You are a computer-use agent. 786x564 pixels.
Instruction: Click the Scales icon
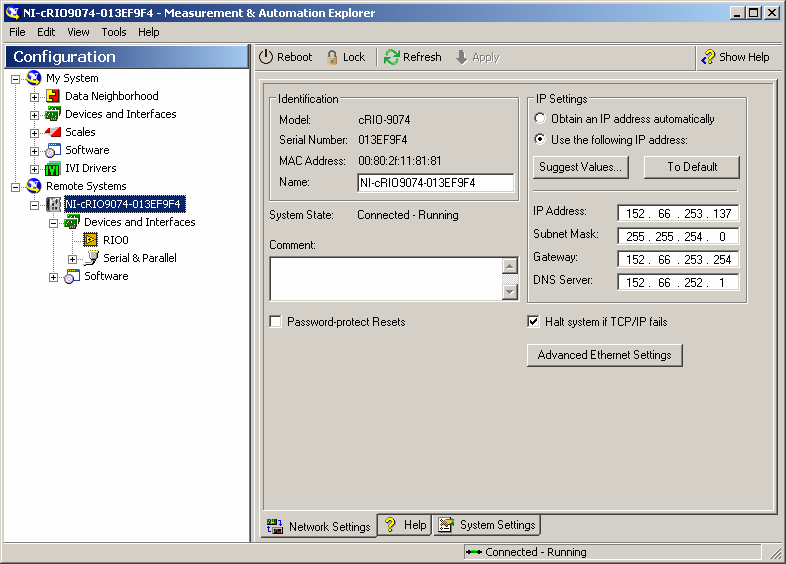click(53, 132)
